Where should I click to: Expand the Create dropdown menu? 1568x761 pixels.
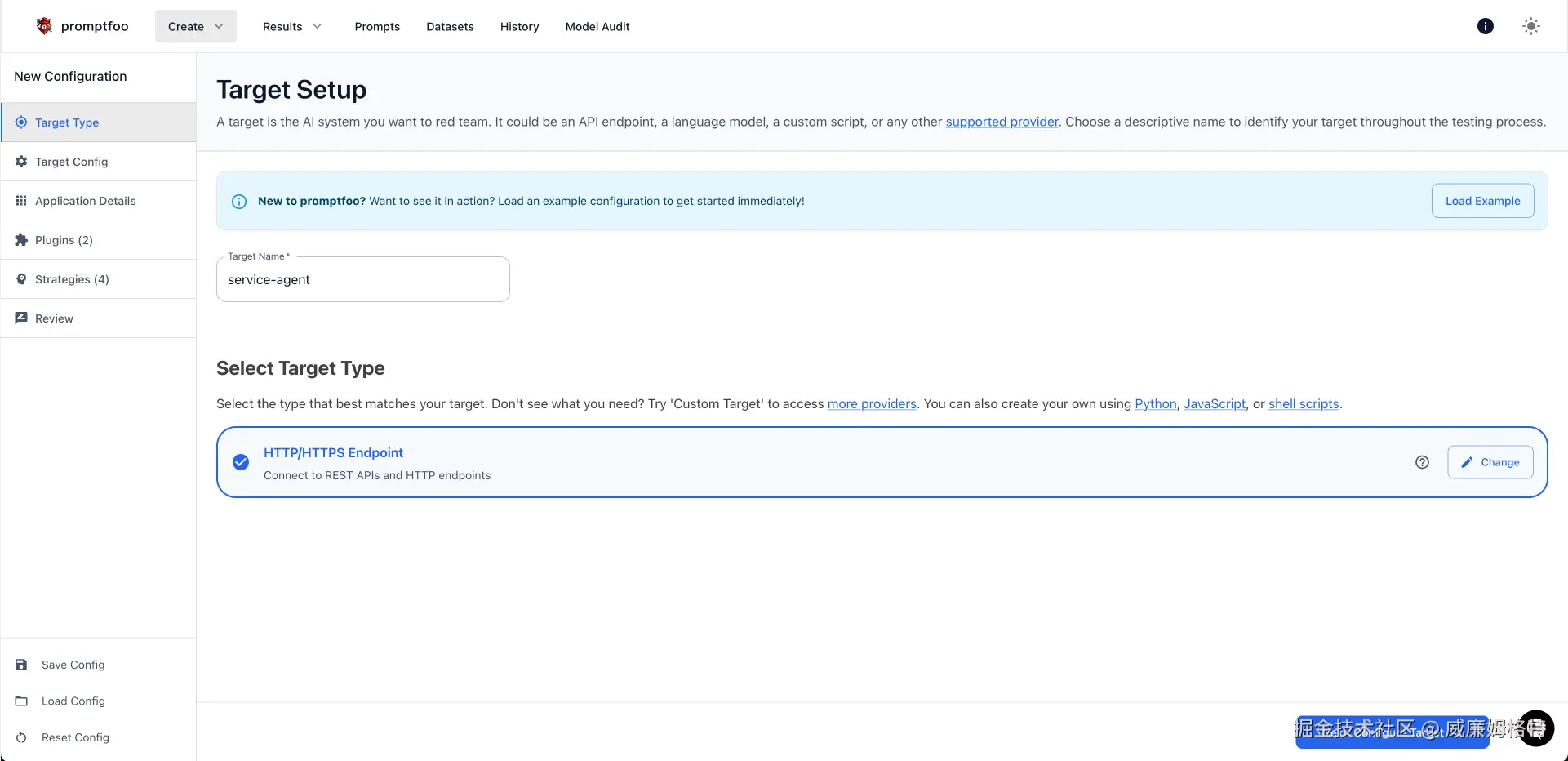coord(195,26)
